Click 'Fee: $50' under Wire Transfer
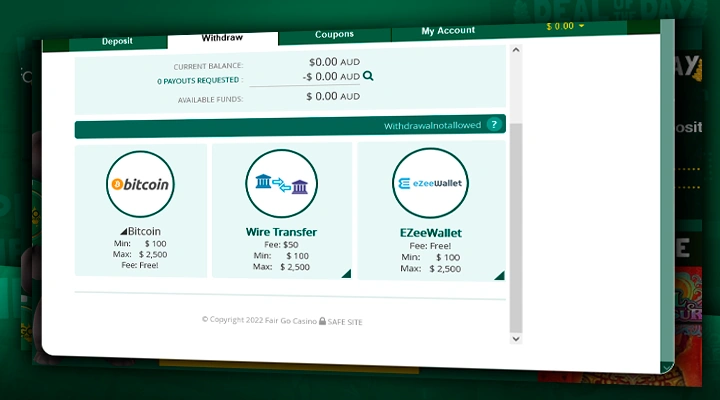Screen dimensions: 720x400 (281, 245)
